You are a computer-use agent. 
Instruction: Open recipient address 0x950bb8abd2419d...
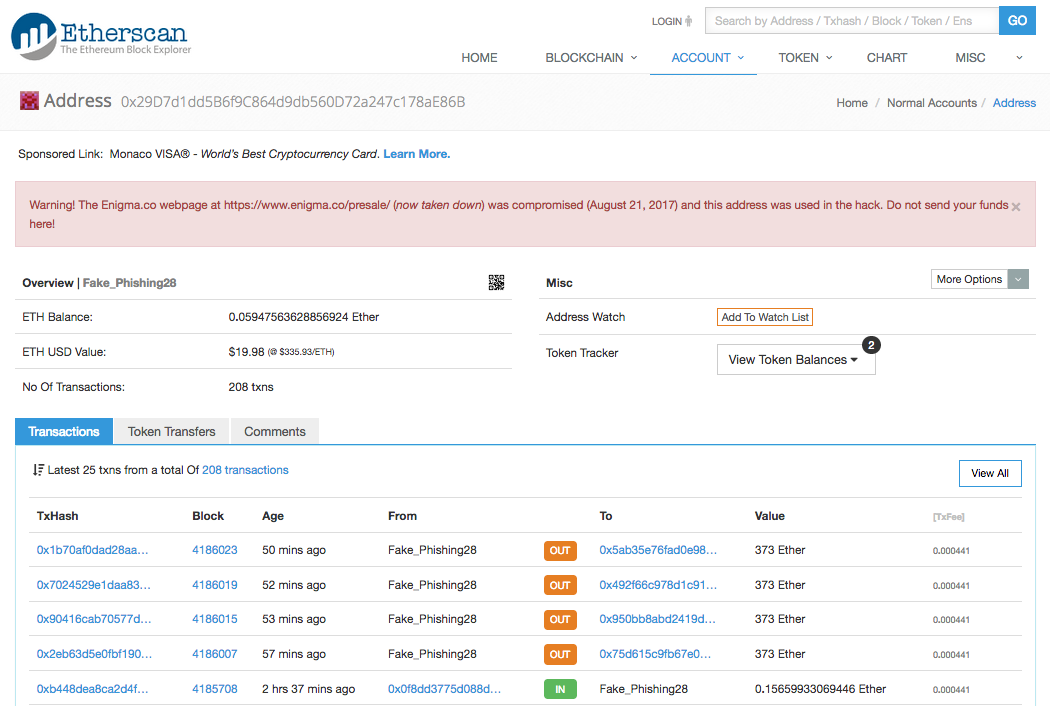[658, 619]
